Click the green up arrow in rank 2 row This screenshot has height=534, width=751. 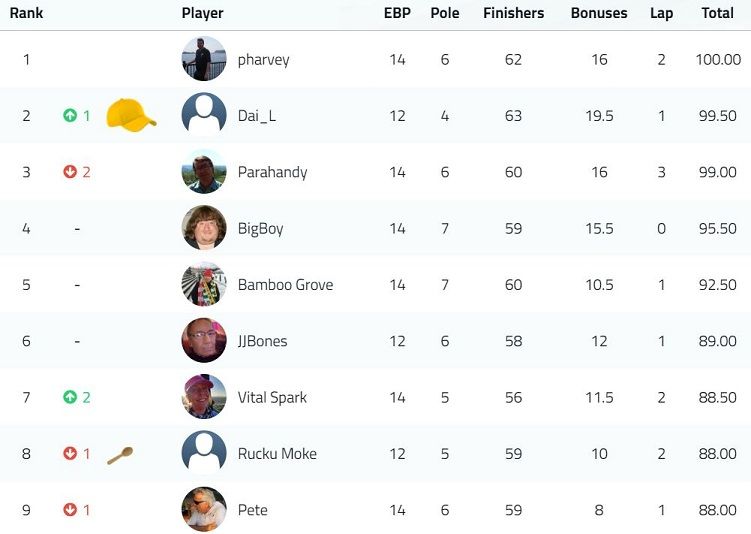pos(70,115)
